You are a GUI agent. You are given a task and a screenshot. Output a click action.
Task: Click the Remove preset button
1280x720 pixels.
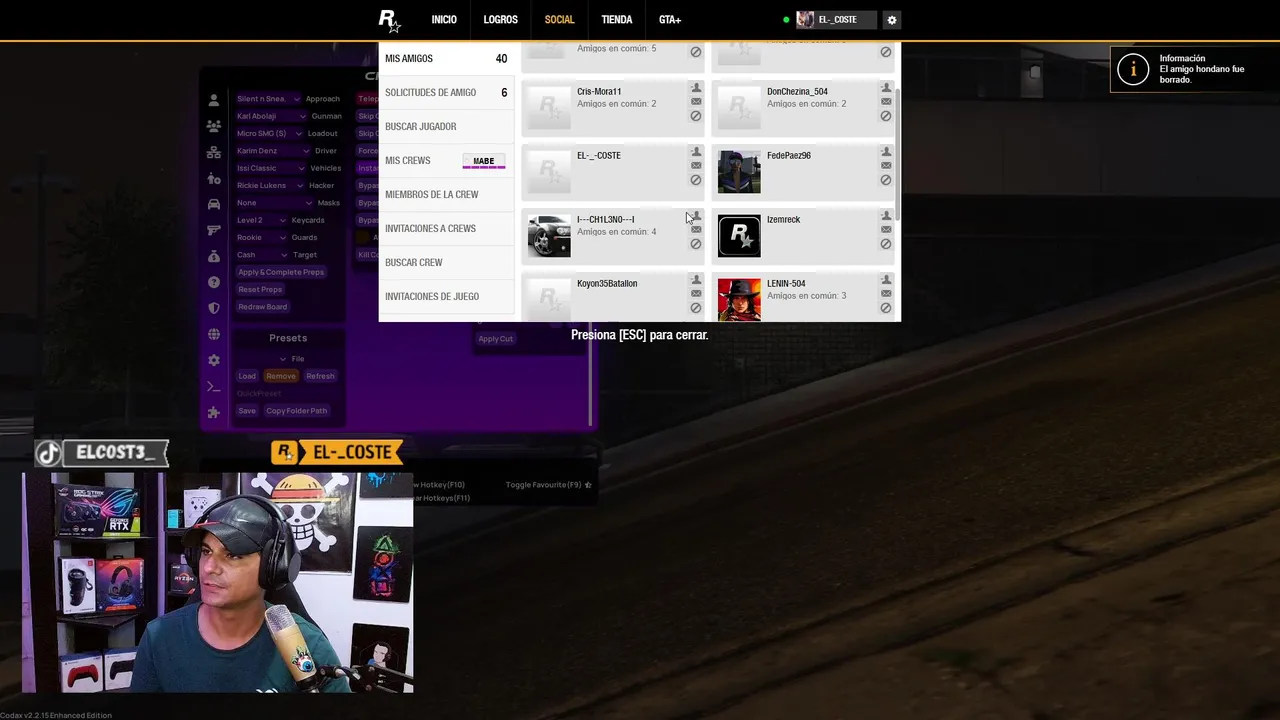(x=281, y=376)
